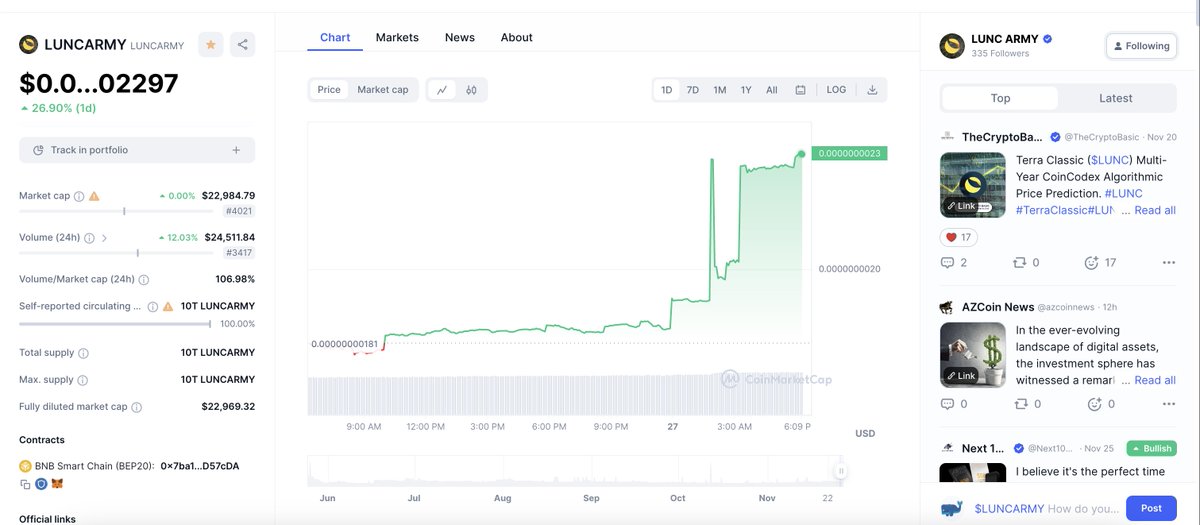Expand 'Read all' on TheCryptoBasic post
Image resolution: width=1200 pixels, height=525 pixels.
click(1155, 210)
